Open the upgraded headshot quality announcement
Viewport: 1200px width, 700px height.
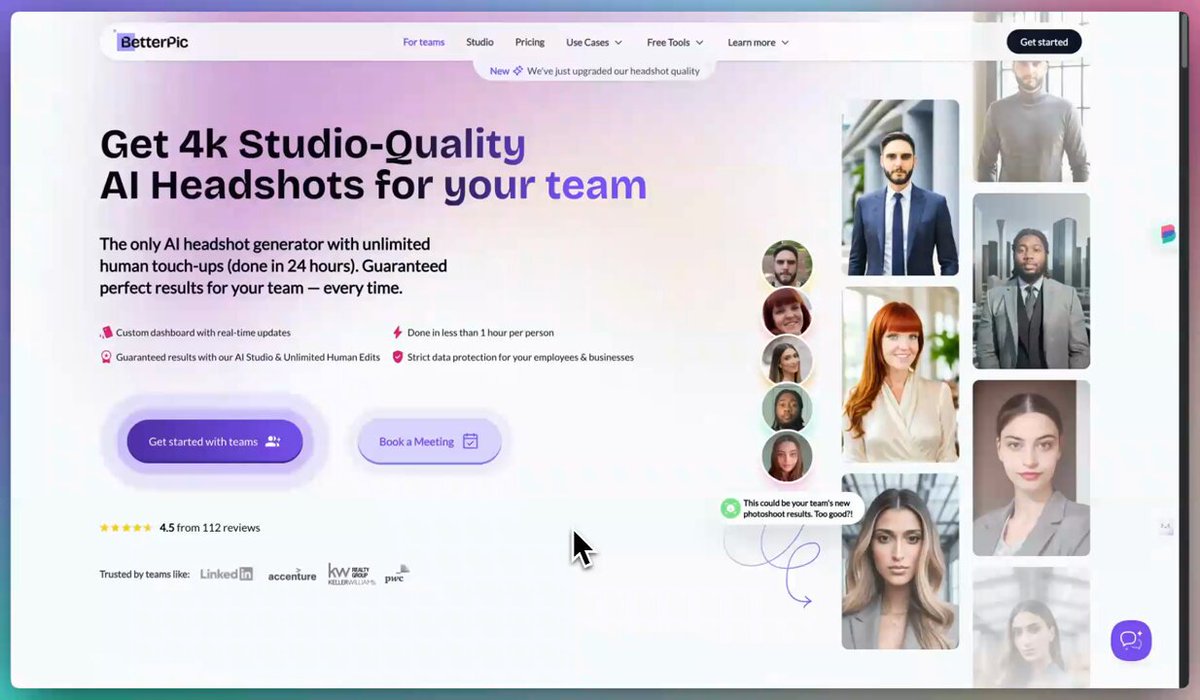coord(594,71)
